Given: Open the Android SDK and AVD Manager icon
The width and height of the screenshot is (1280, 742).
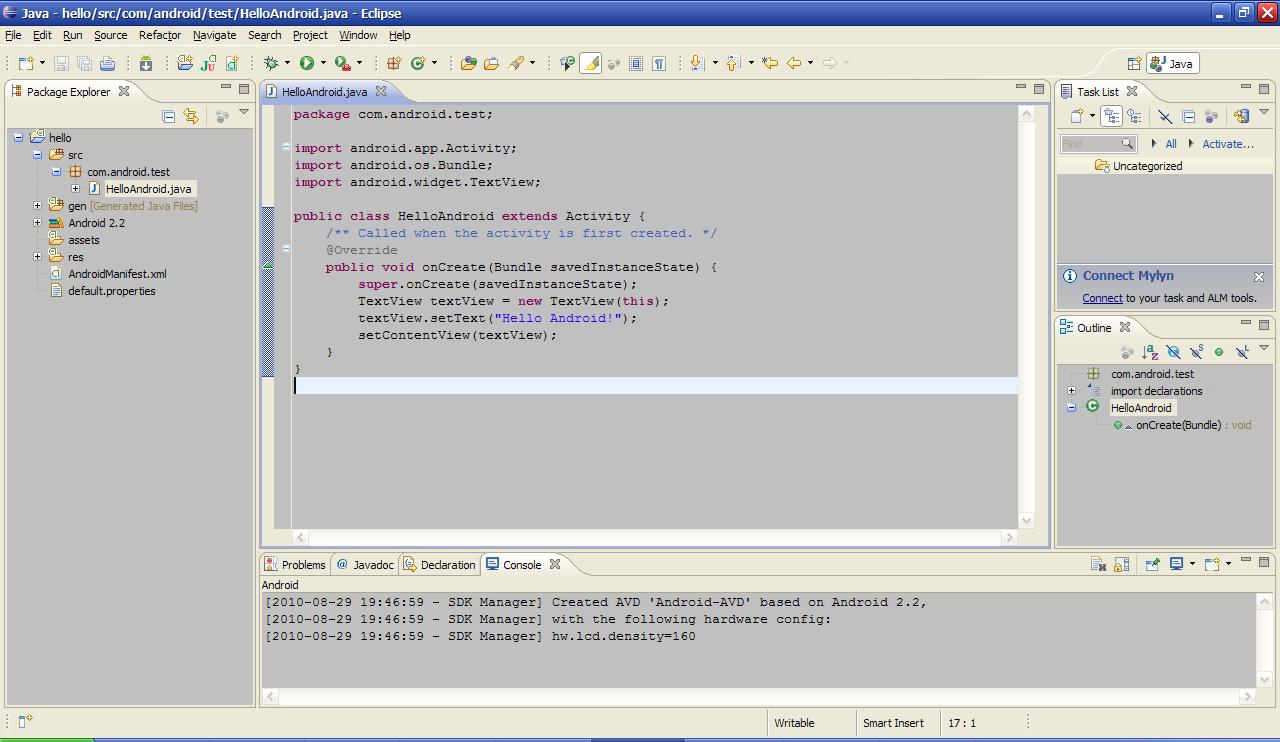Looking at the screenshot, I should pyautogui.click(x=146, y=63).
